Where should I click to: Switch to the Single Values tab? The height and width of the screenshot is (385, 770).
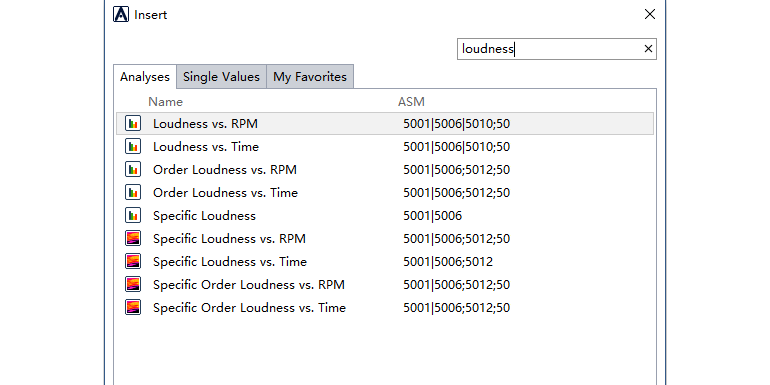(221, 77)
